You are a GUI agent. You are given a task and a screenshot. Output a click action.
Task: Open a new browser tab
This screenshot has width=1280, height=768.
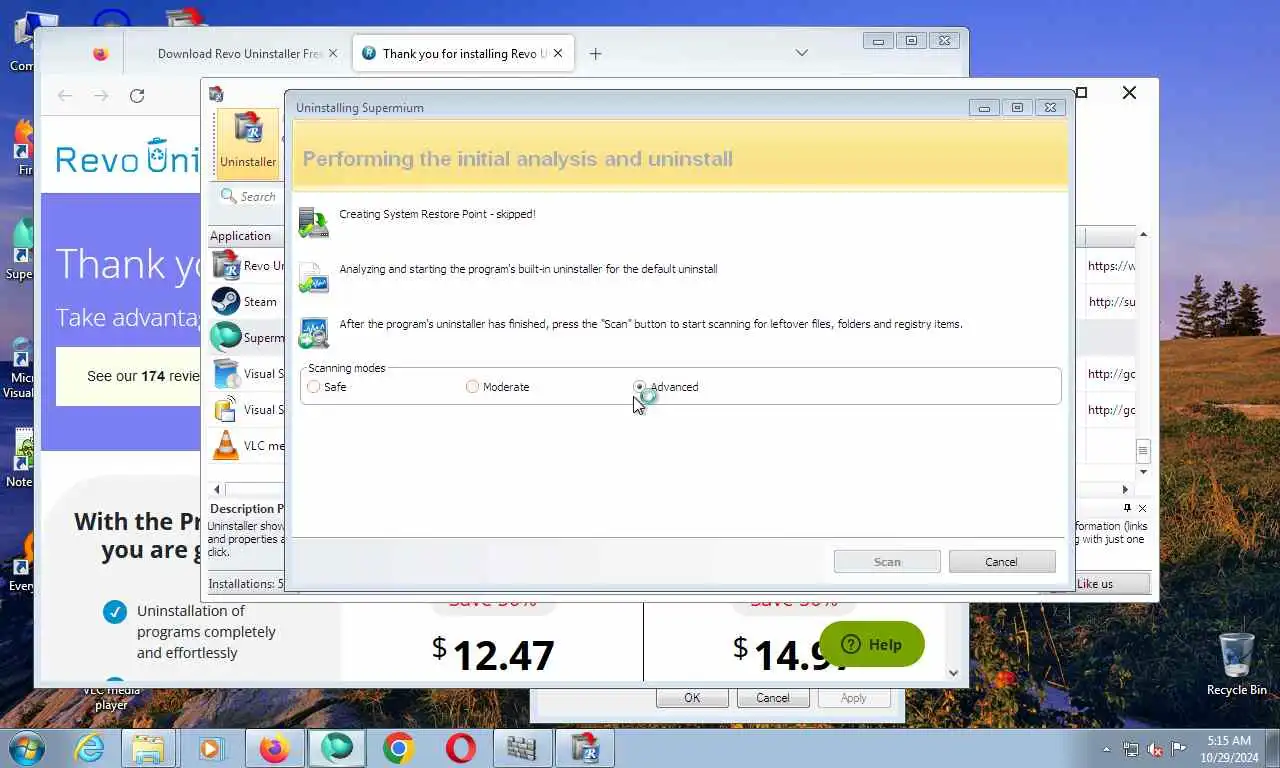point(595,54)
